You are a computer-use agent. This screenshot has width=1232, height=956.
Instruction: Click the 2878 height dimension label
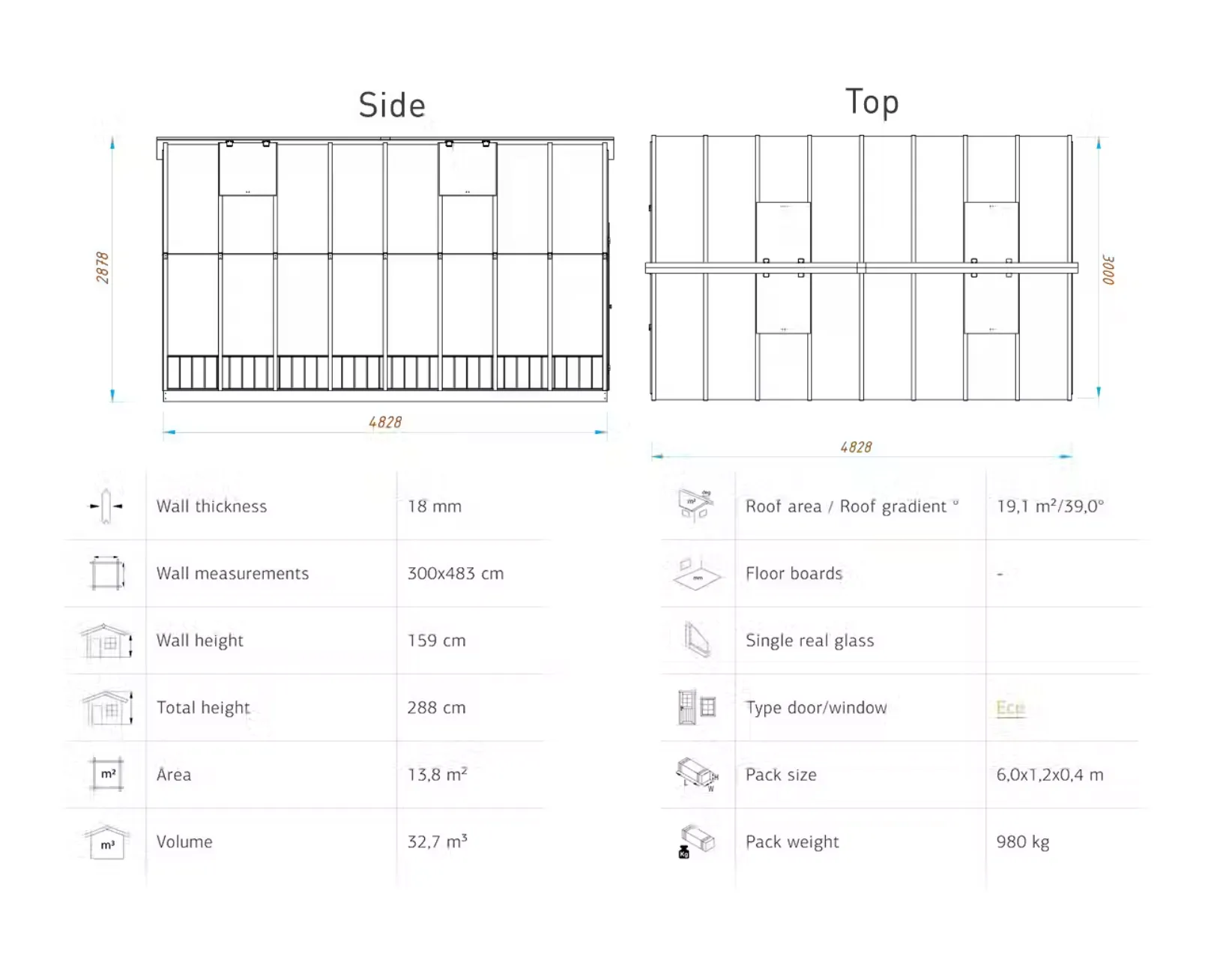tap(103, 267)
